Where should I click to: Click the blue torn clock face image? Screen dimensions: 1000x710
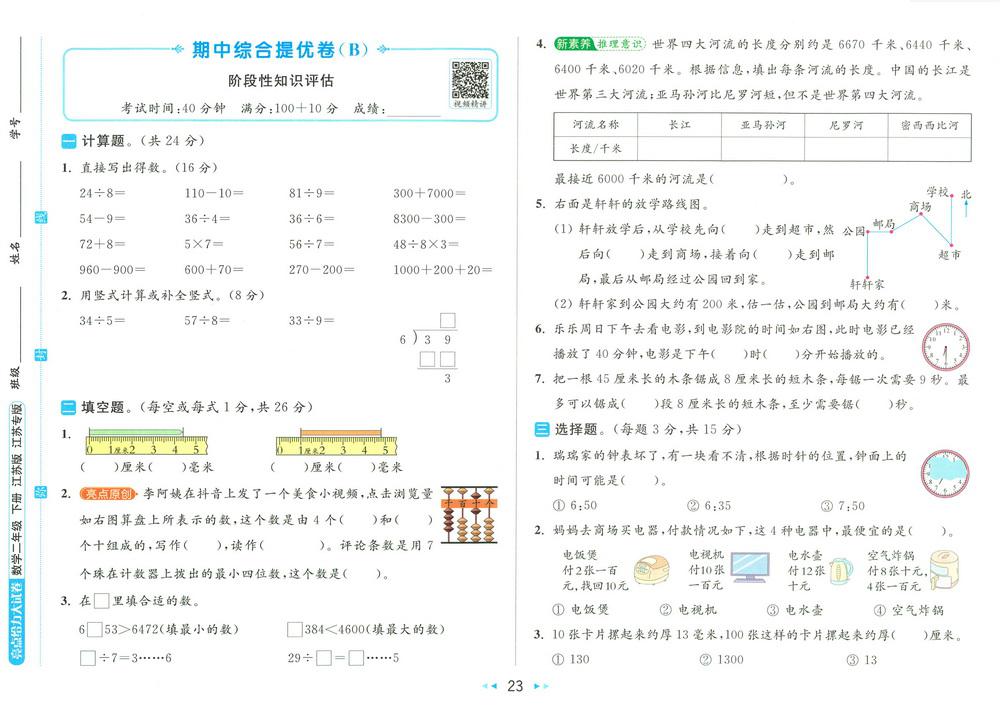944,472
